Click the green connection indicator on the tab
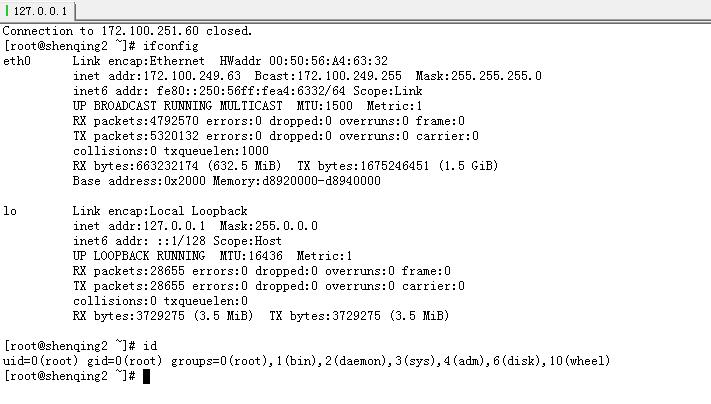 click(x=7, y=10)
